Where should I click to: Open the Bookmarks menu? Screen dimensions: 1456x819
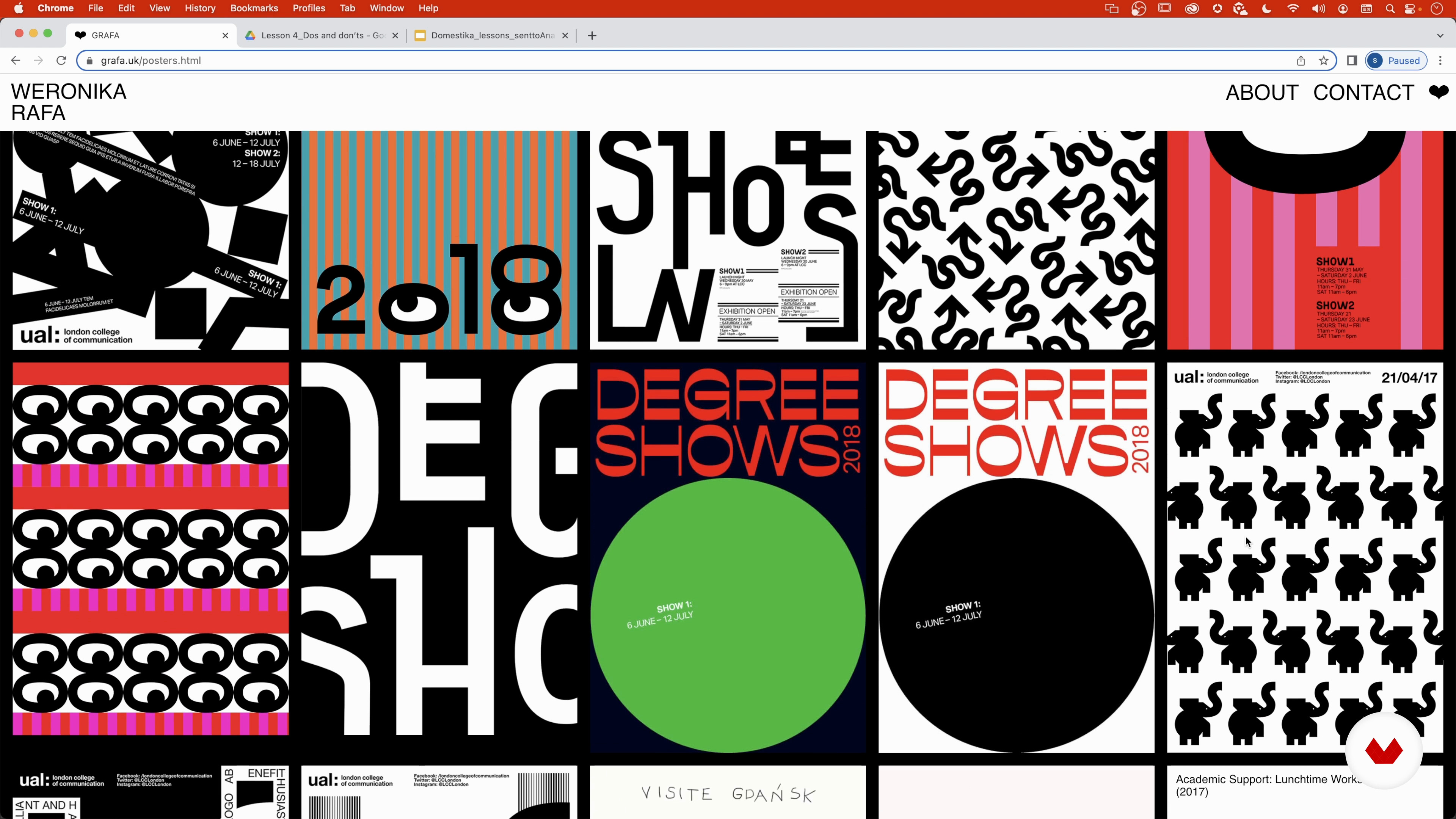coord(254,8)
